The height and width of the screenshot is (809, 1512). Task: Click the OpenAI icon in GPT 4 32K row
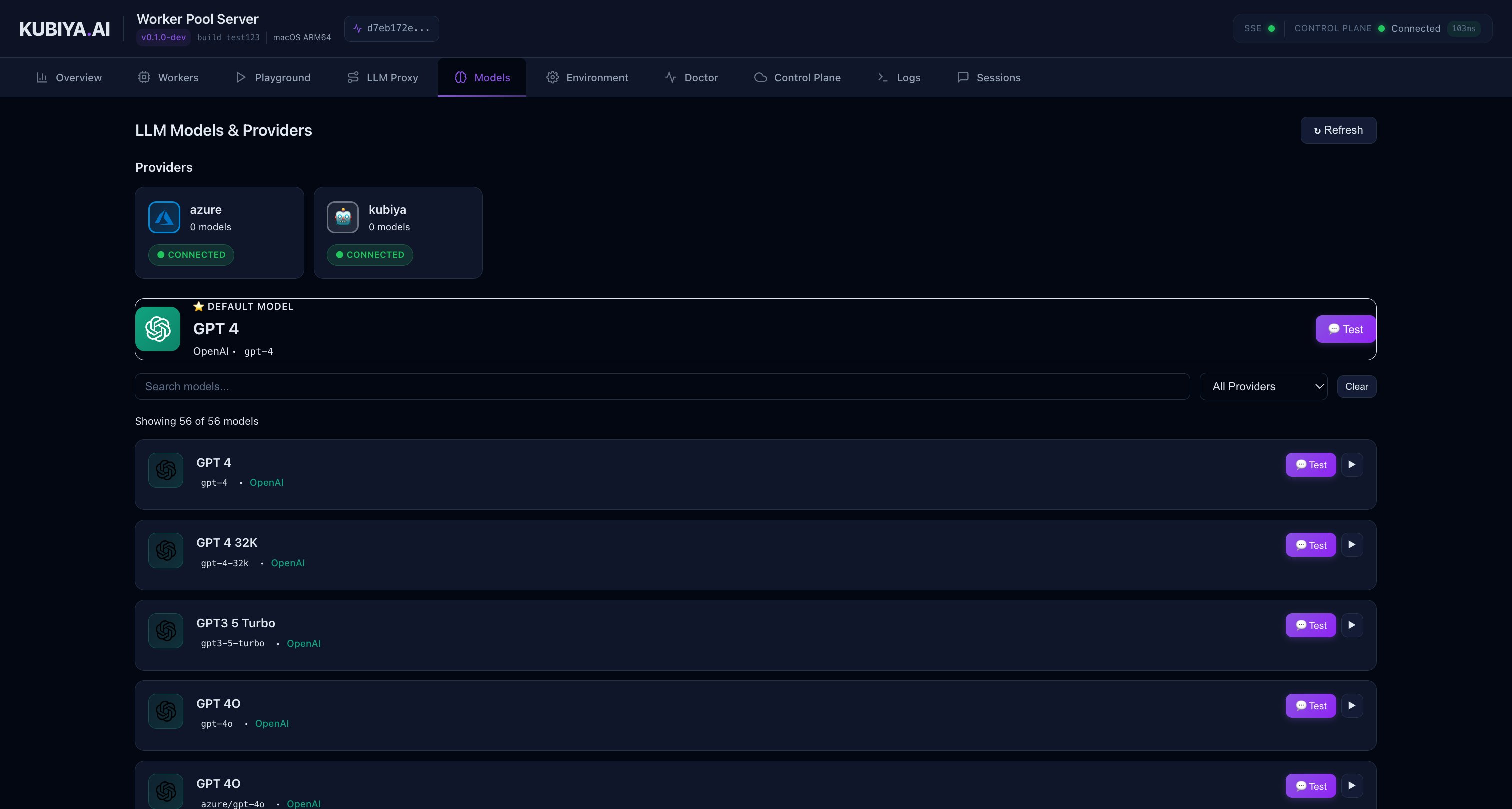166,550
